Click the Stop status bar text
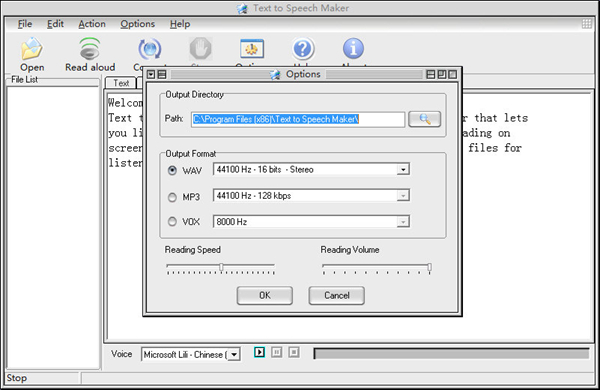The height and width of the screenshot is (390, 600). pos(16,378)
